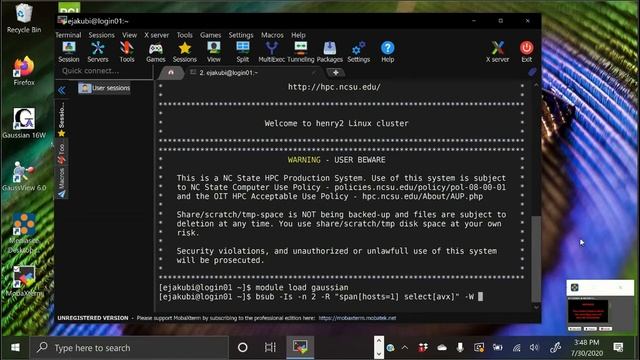Switch to the home tab
640x360 pixels.
pos(171,73)
